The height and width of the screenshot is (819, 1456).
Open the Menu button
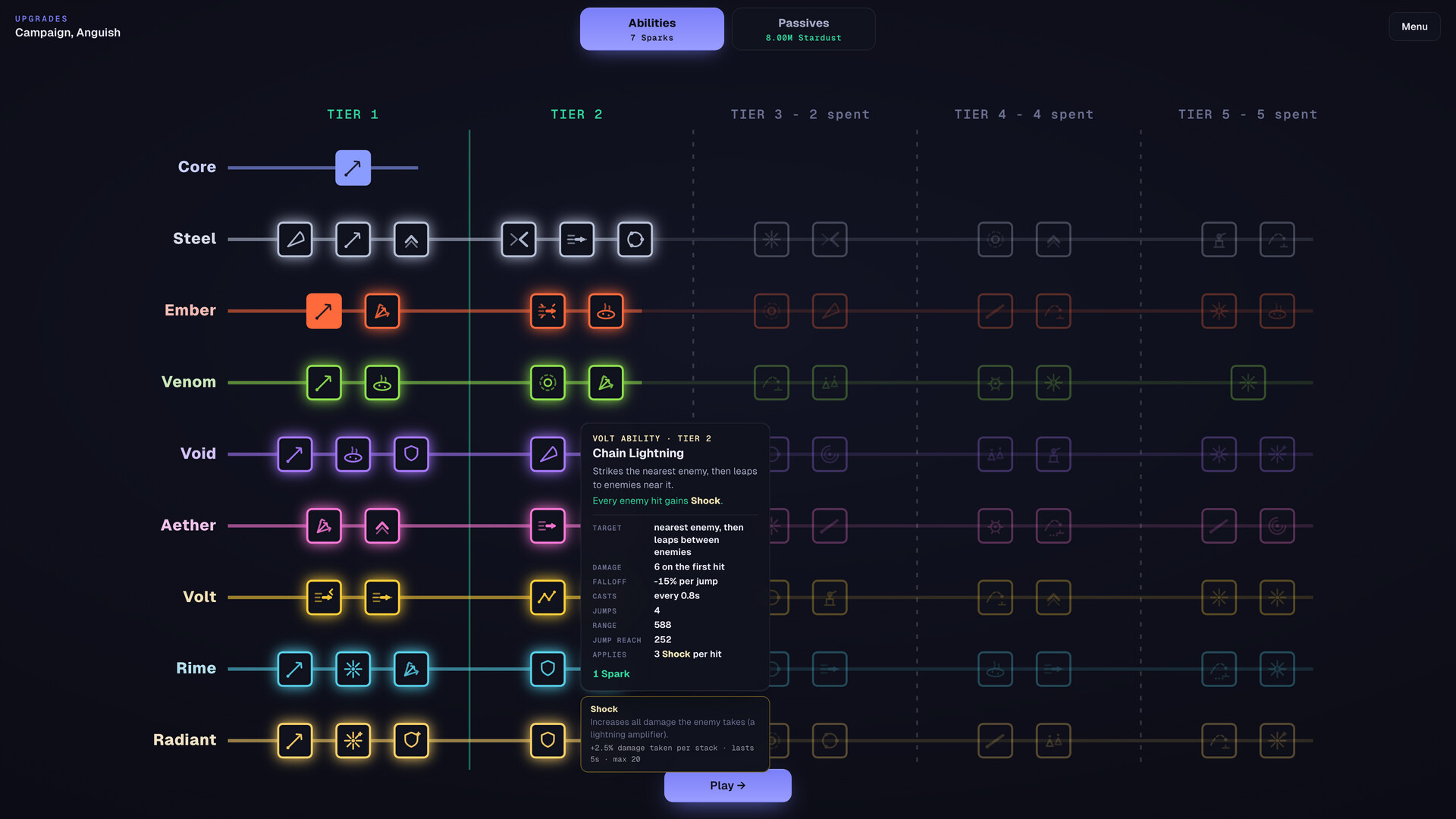[1414, 27]
